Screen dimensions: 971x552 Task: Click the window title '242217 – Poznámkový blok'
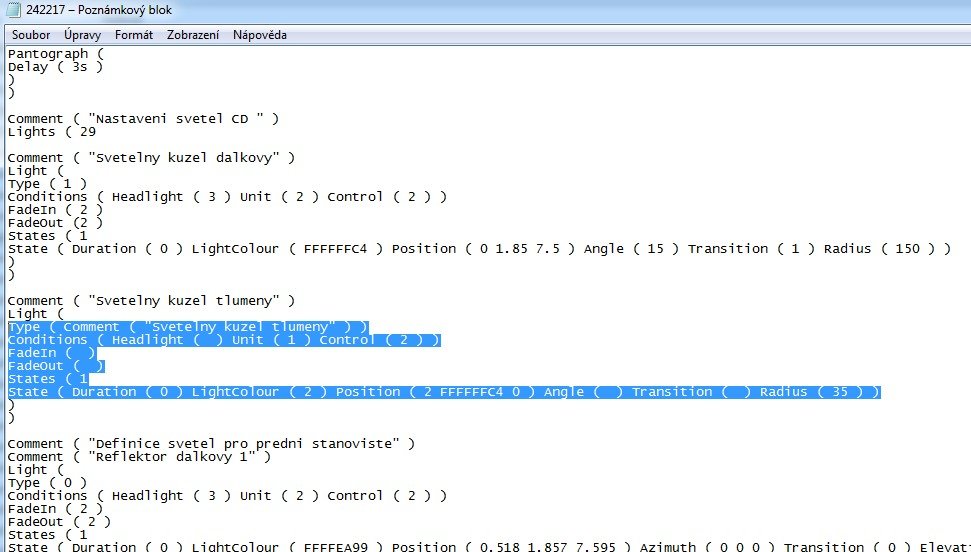[x=99, y=11]
